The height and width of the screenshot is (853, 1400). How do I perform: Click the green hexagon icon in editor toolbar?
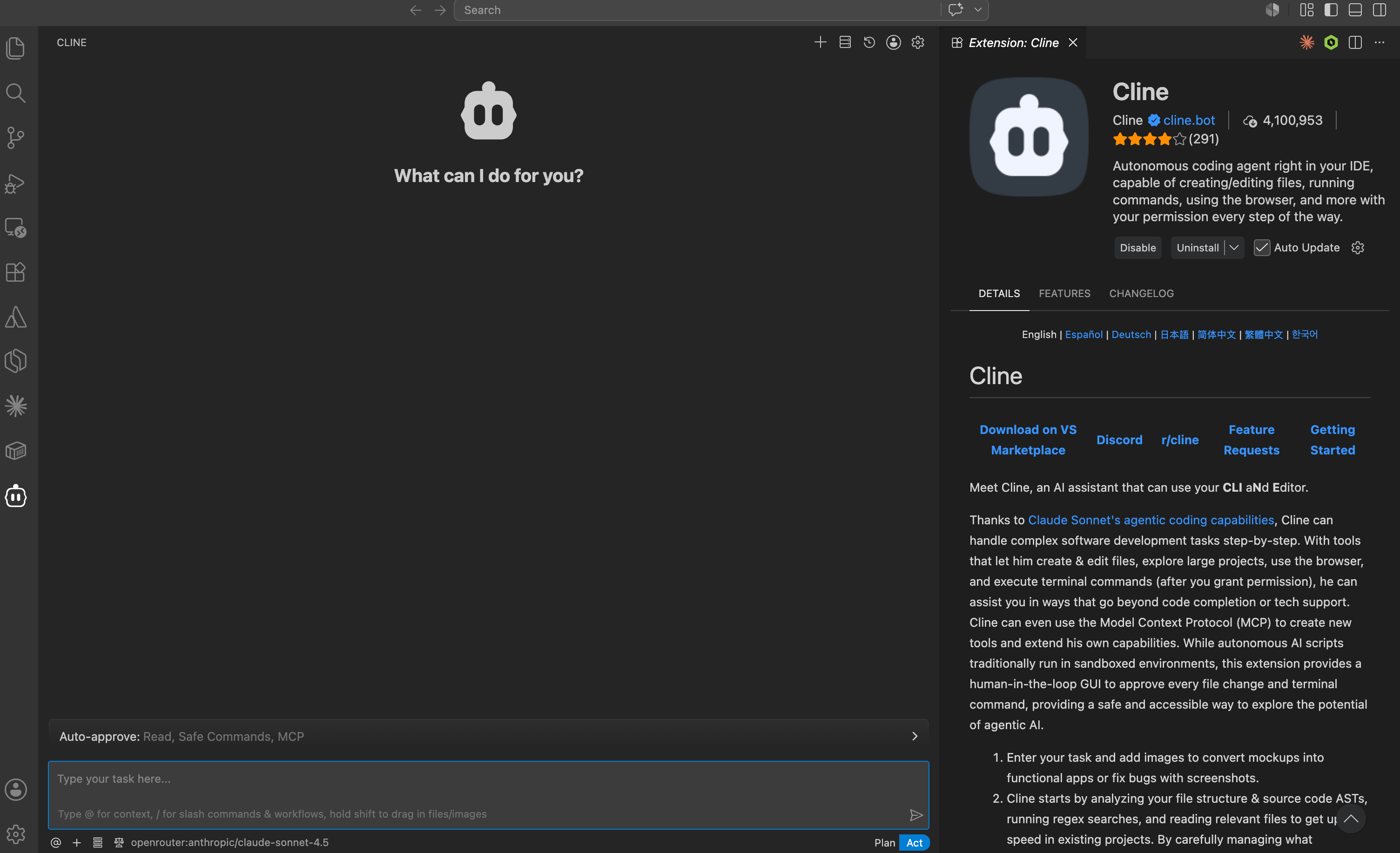click(x=1331, y=42)
